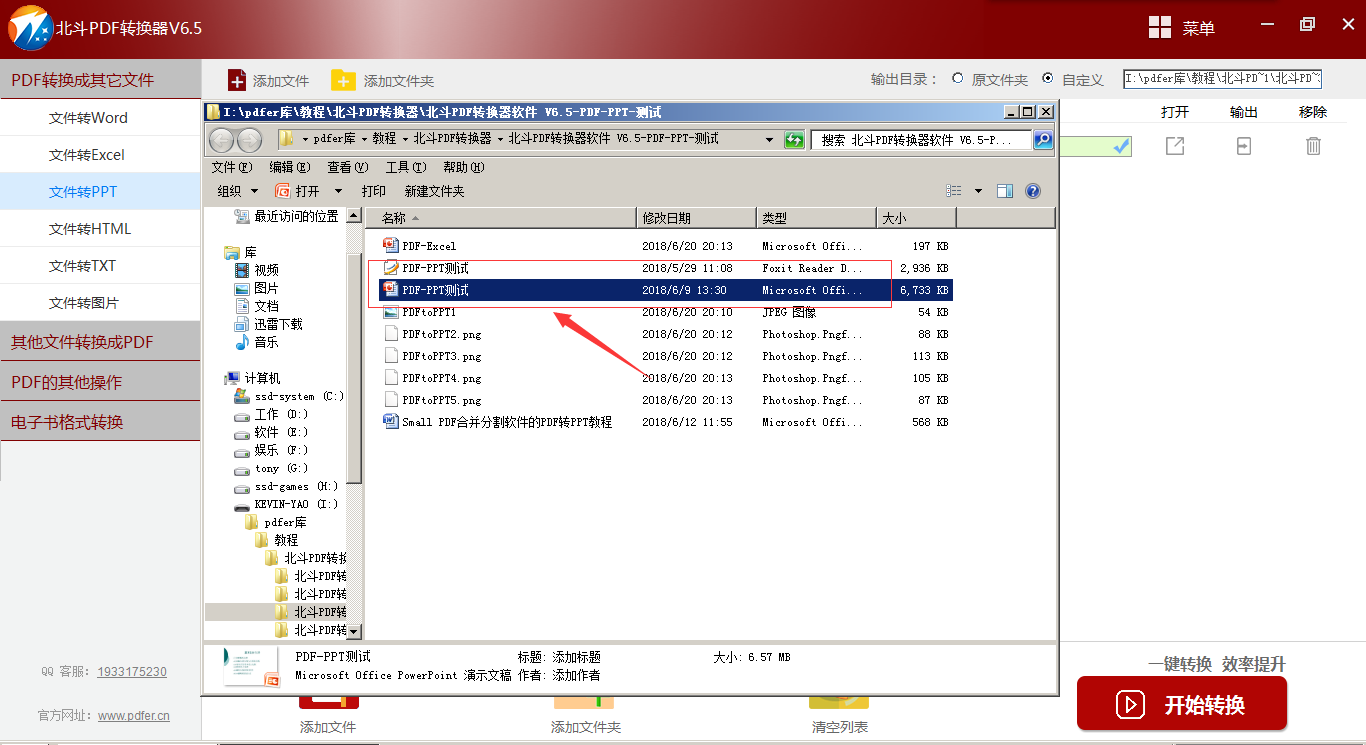Viewport: 1366px width, 745px height.
Task: Click the 北斗PDF转换器 logo icon
Action: coord(30,27)
